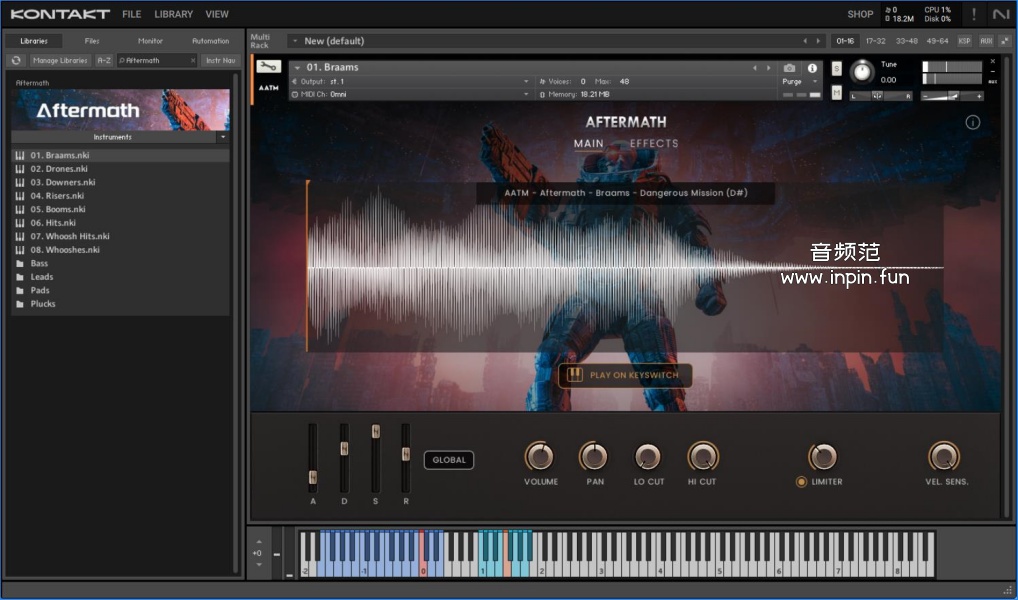Solo the instrument with the S button
This screenshot has width=1018, height=600.
coord(837,68)
